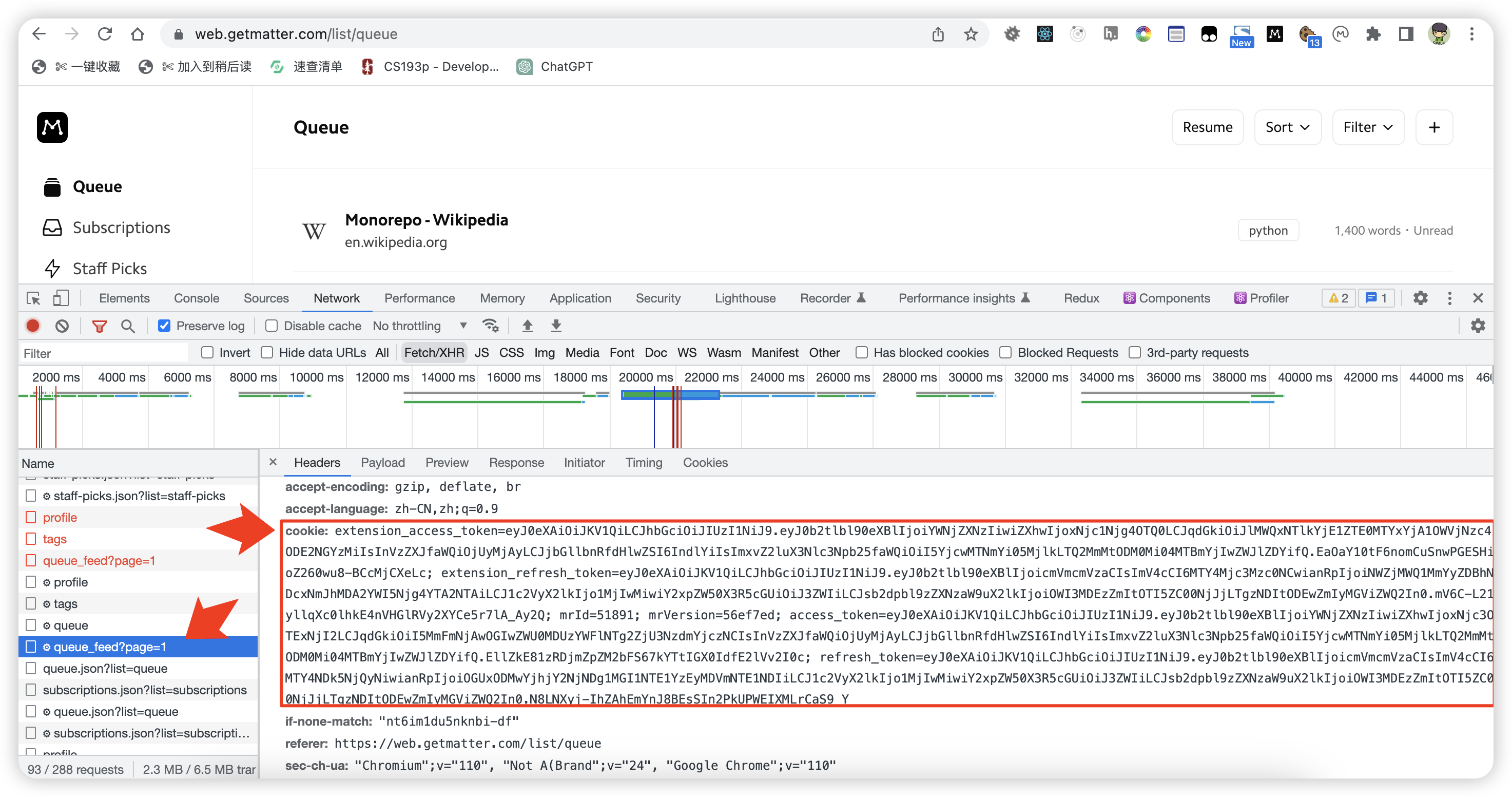Uncheck the Preserve log checkbox
Image resolution: width=1512 pixels, height=797 pixels.
point(164,326)
